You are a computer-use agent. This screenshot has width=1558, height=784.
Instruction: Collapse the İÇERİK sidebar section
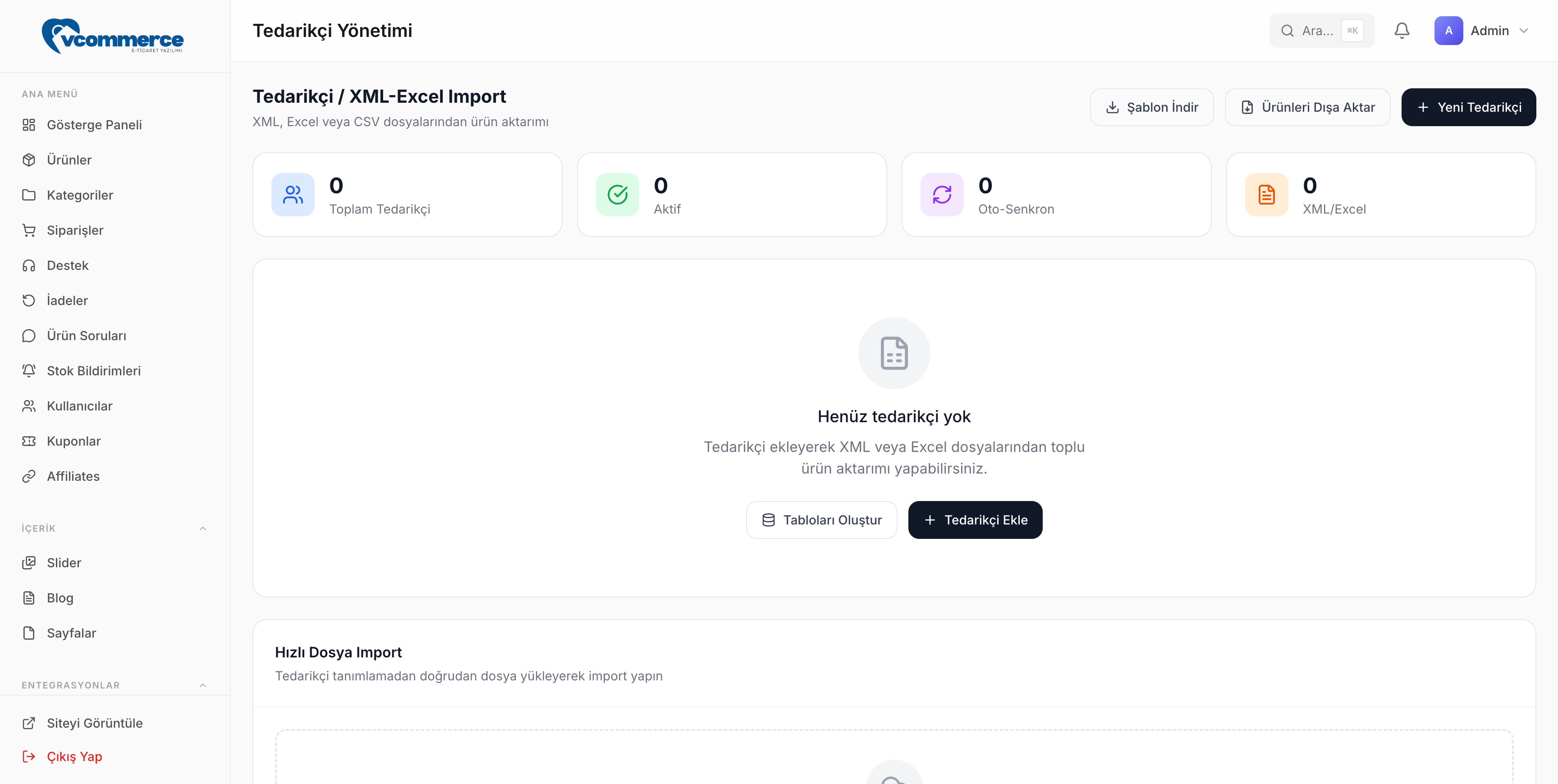[x=202, y=529]
